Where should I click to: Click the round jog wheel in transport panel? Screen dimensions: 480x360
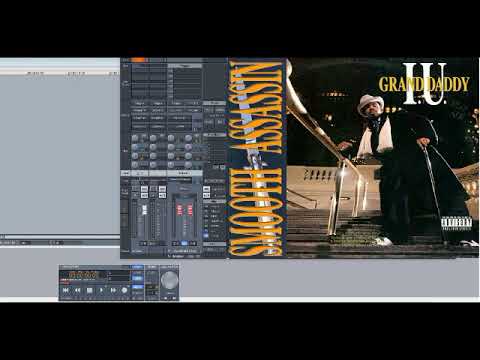click(x=169, y=280)
